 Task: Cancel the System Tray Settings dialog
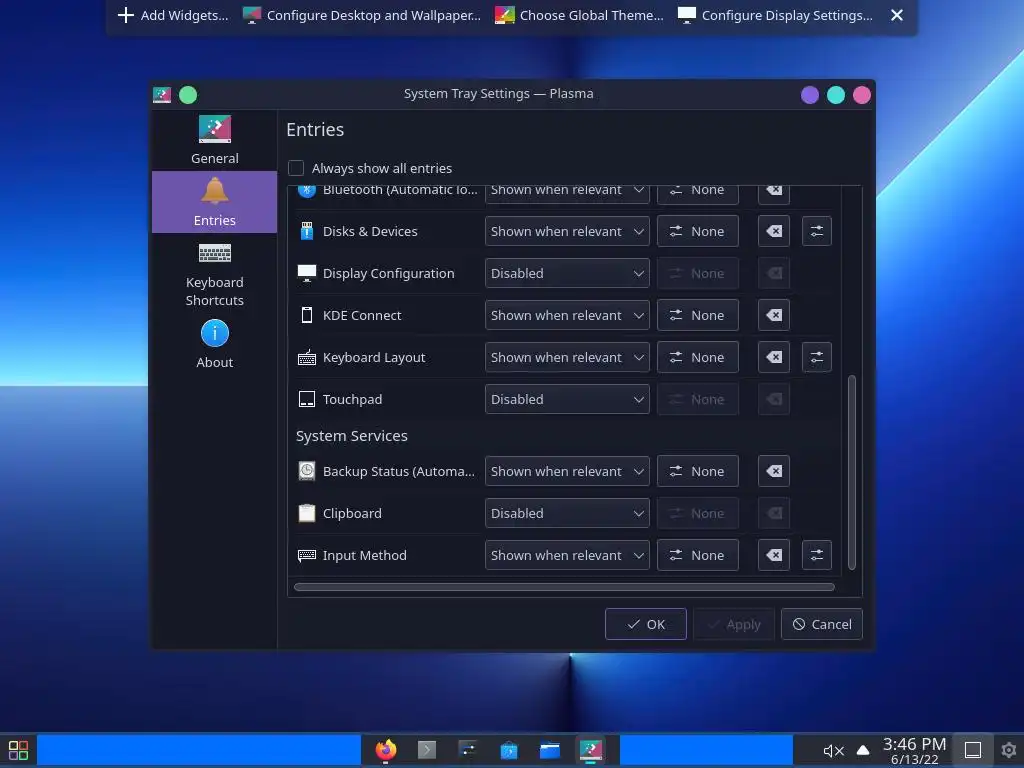click(x=822, y=624)
